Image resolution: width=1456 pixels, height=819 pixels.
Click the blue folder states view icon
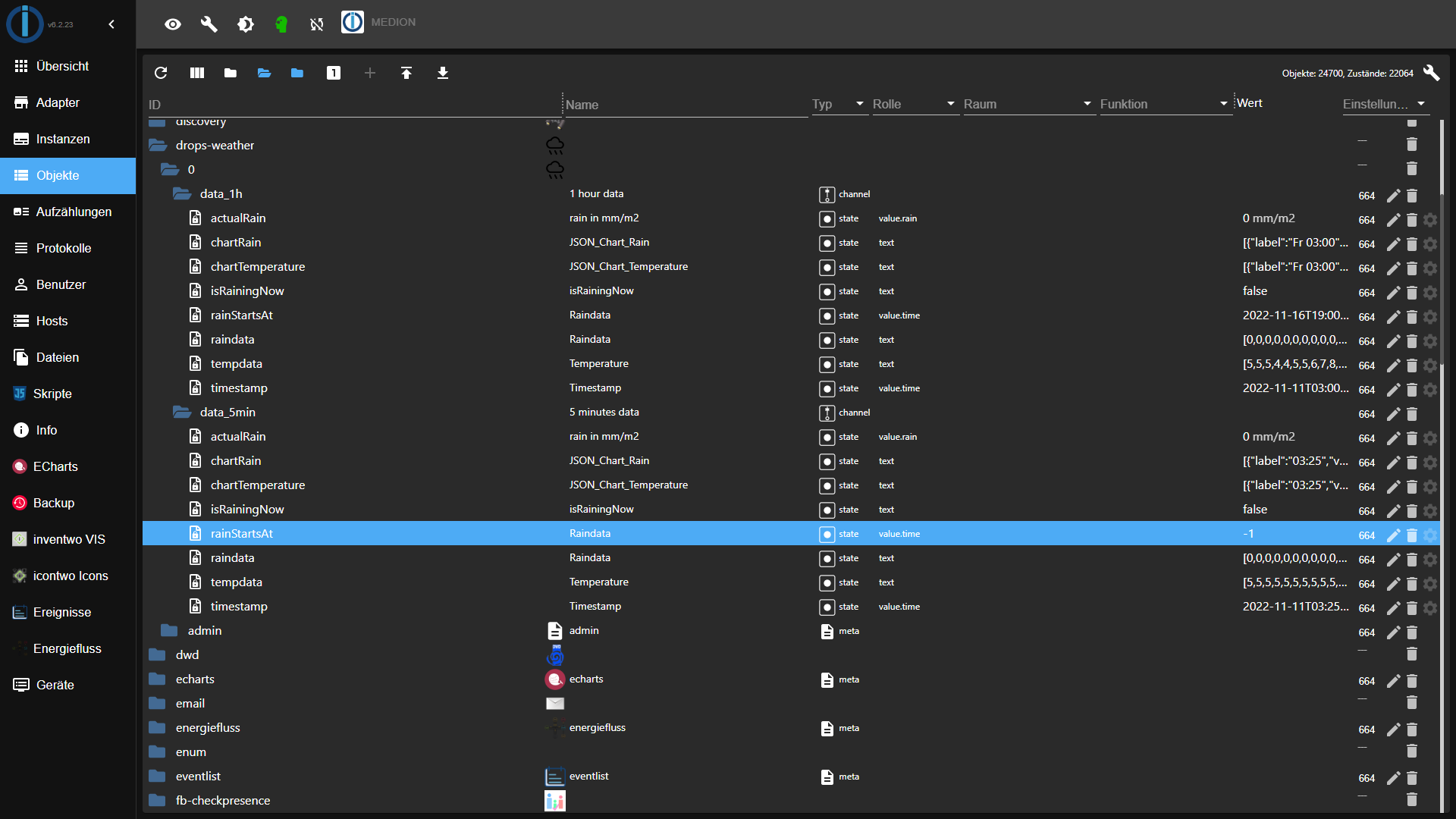[297, 73]
